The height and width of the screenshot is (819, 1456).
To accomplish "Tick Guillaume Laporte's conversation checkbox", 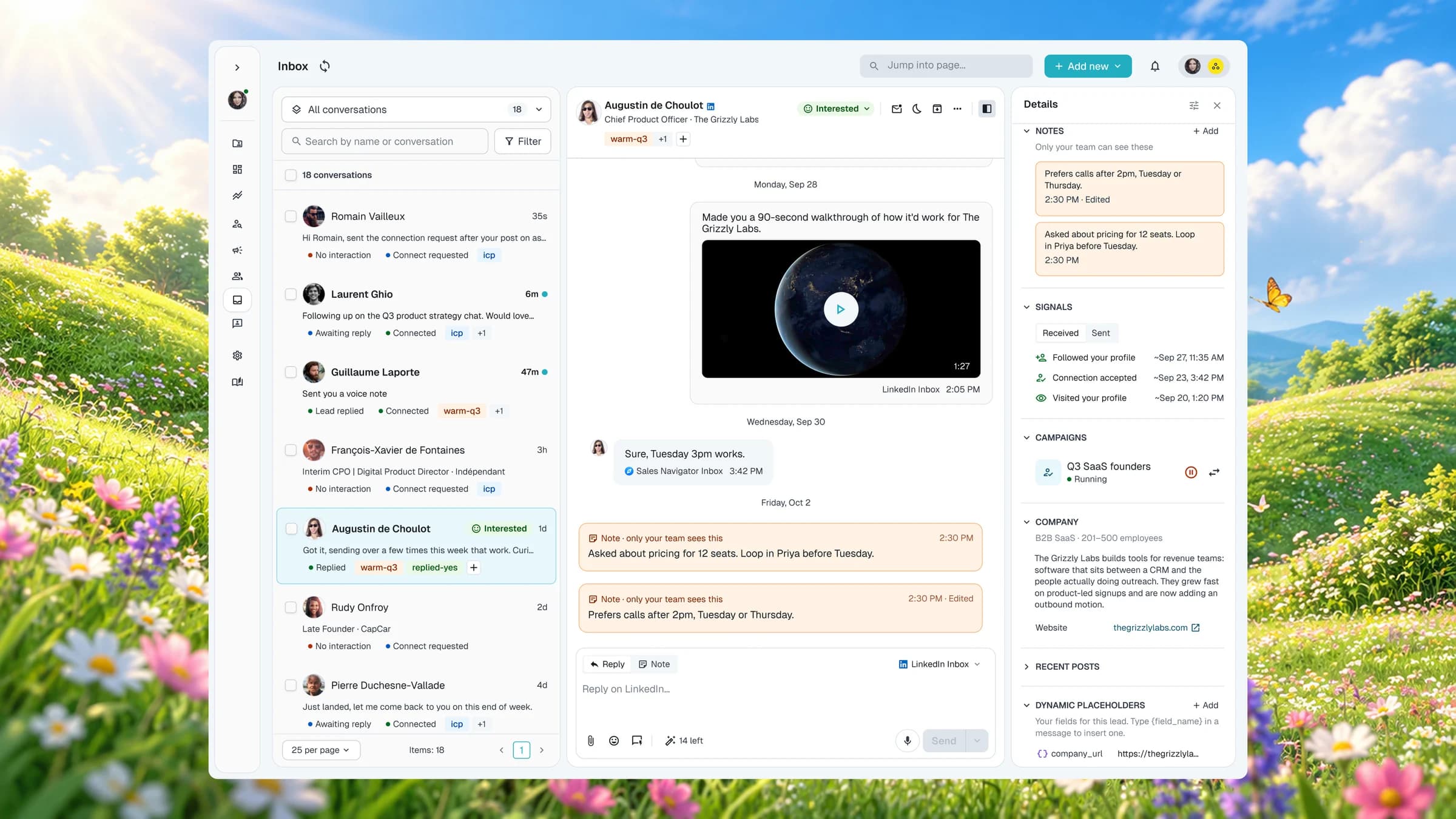I will point(291,372).
